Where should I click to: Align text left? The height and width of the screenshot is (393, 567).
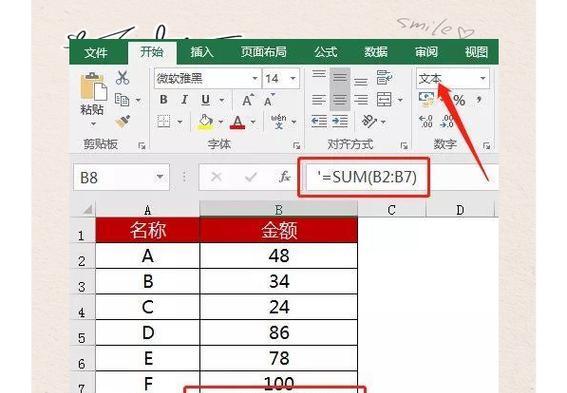[319, 99]
